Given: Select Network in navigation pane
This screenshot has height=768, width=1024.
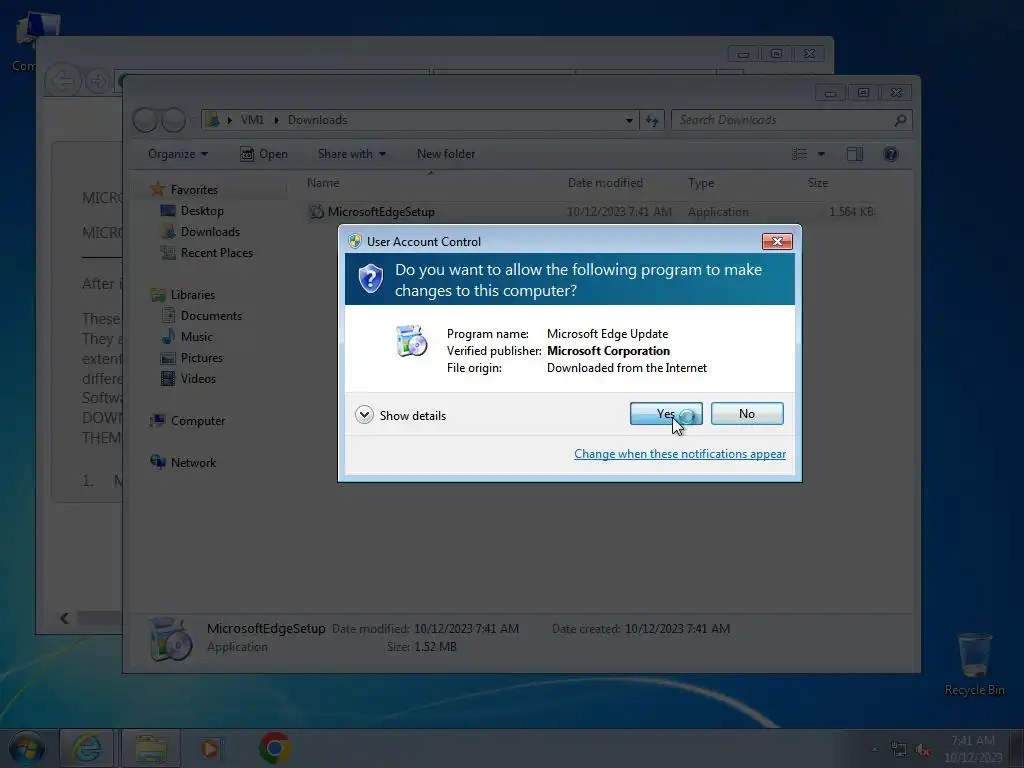Looking at the screenshot, I should pyautogui.click(x=193, y=462).
